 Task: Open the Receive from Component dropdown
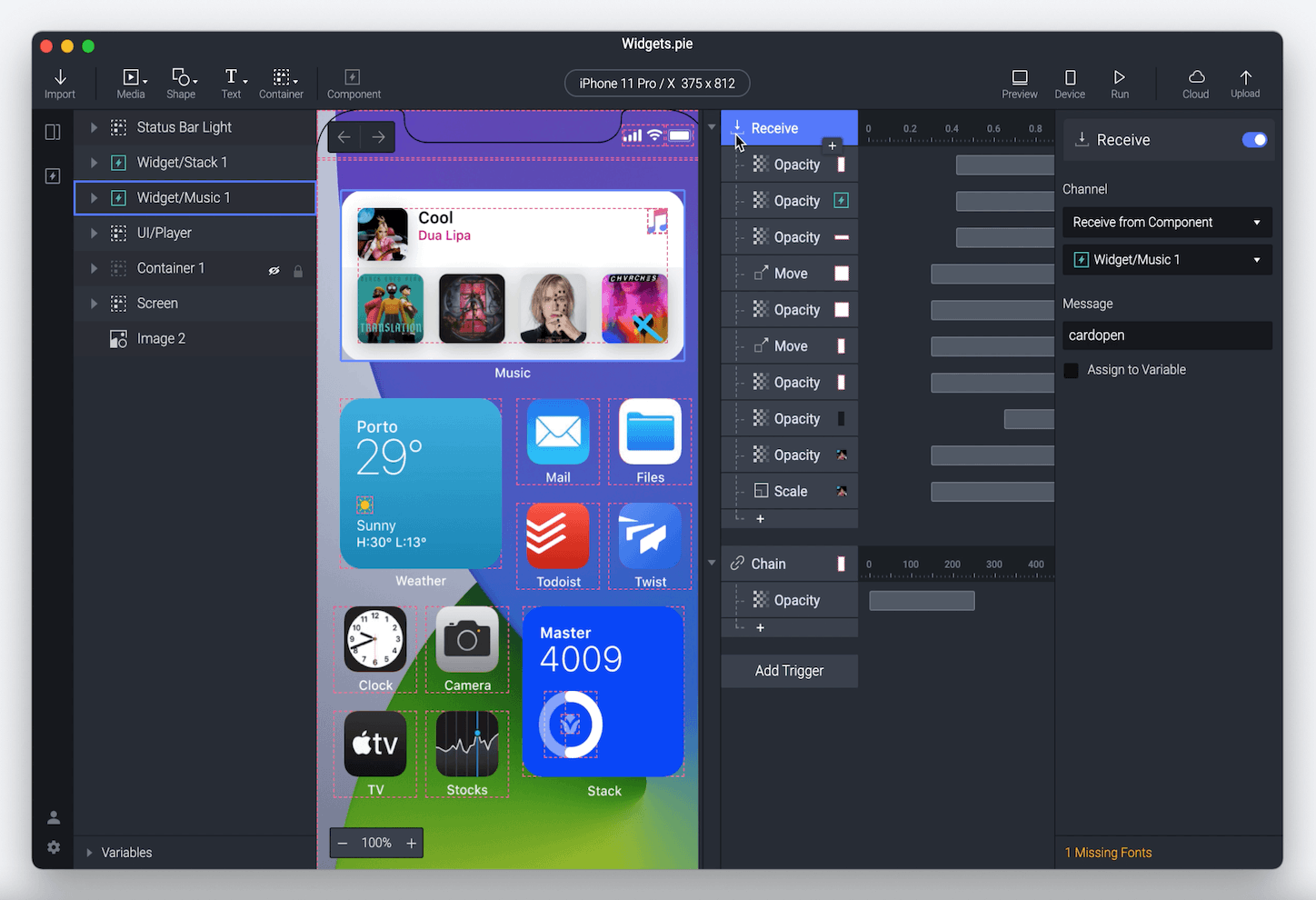(x=1167, y=222)
